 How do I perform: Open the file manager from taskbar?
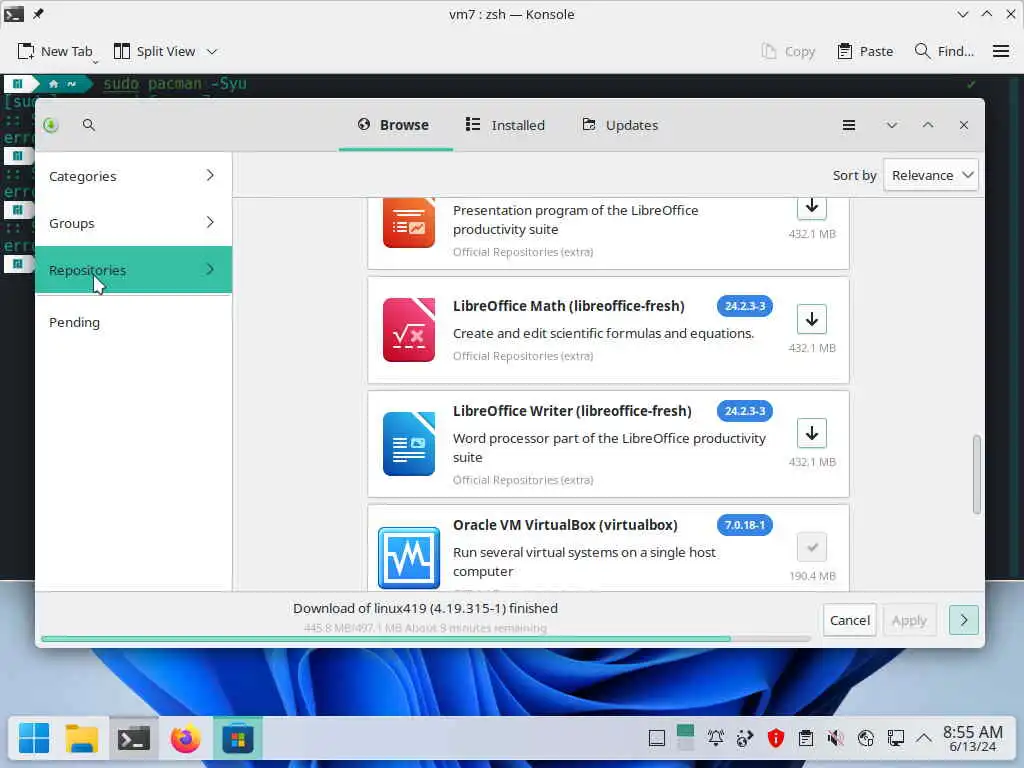82,739
